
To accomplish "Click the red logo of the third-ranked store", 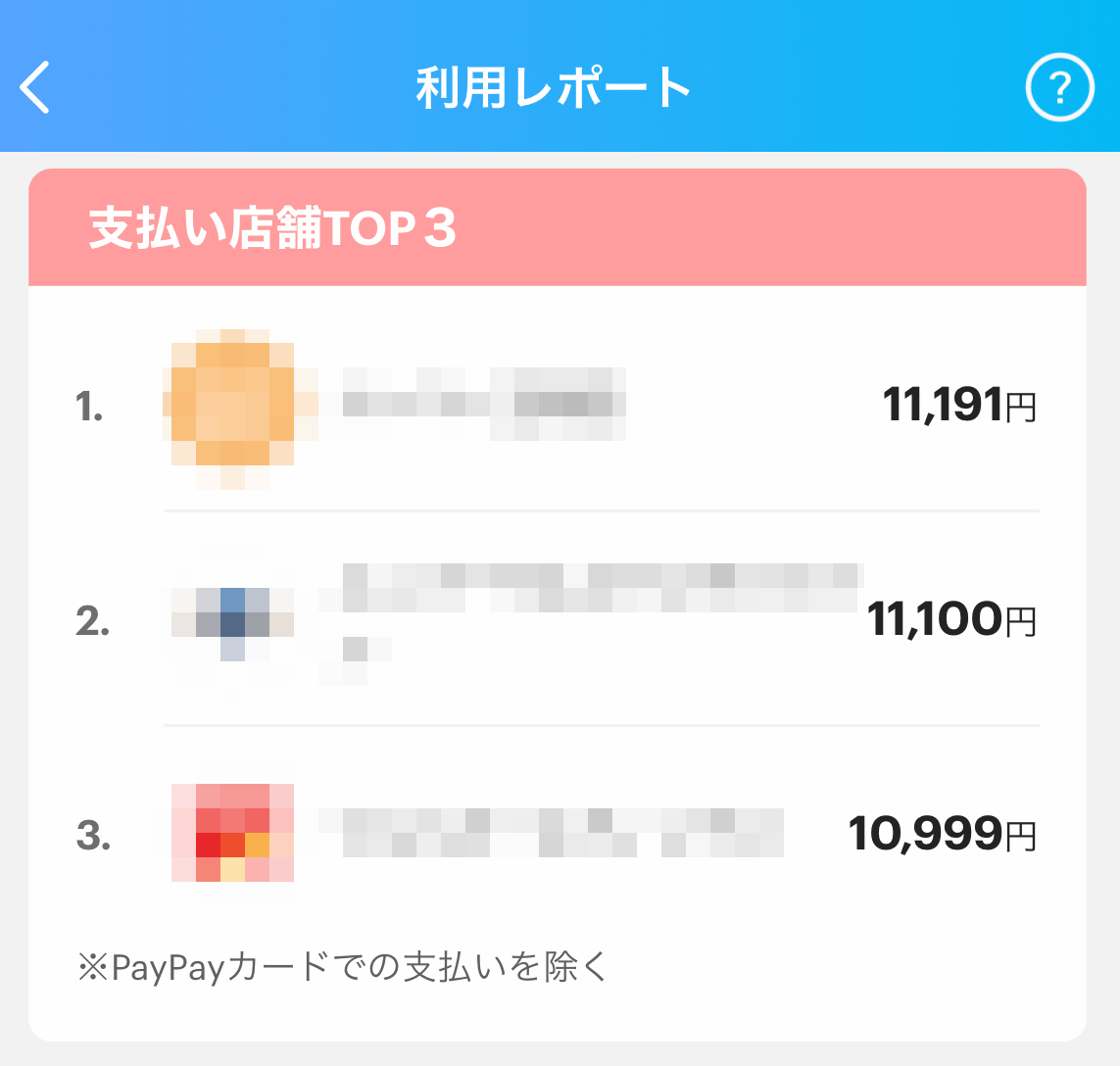I will click(x=233, y=835).
